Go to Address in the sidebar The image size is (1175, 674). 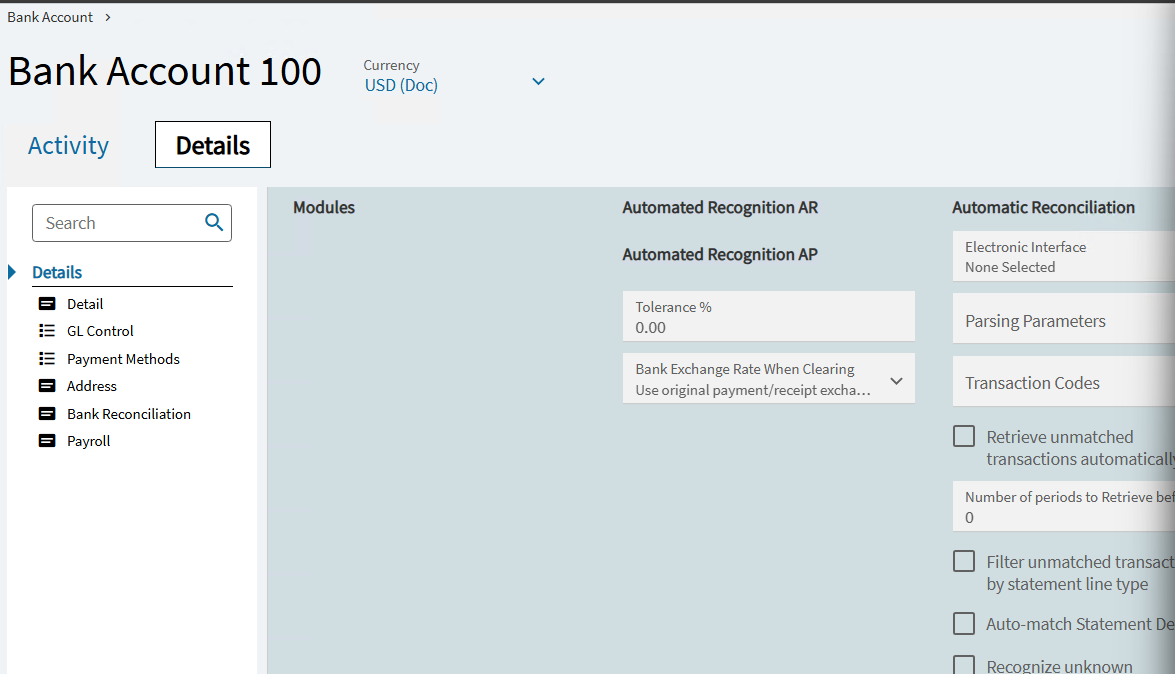click(x=91, y=385)
